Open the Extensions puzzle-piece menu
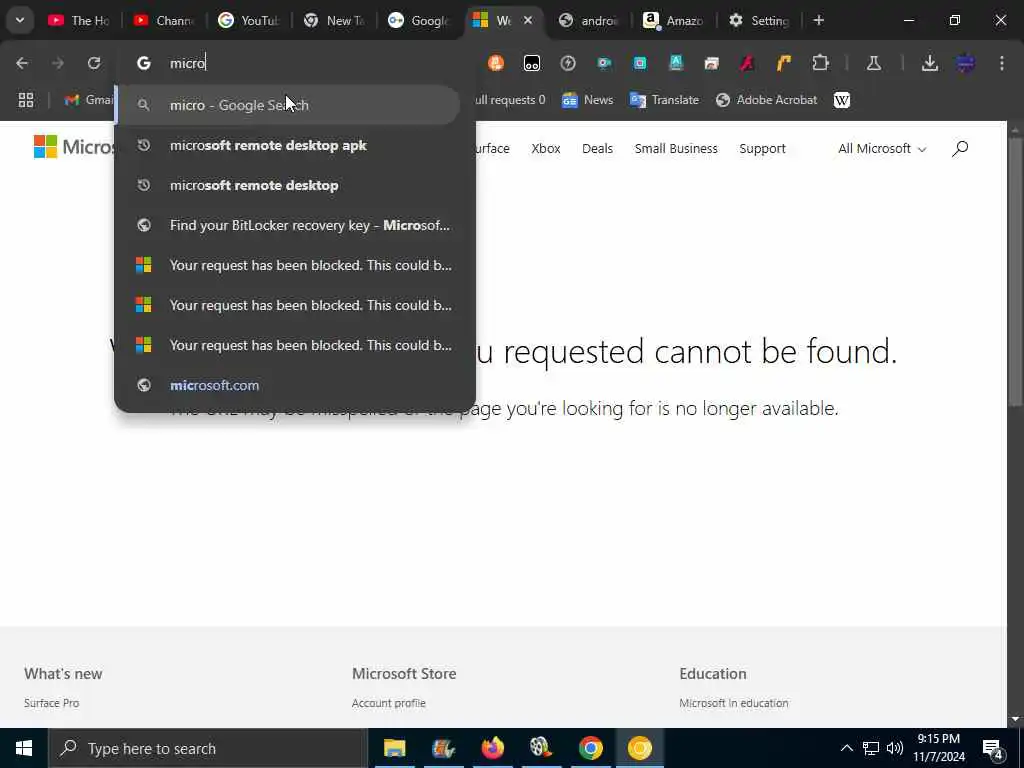 pyautogui.click(x=820, y=63)
